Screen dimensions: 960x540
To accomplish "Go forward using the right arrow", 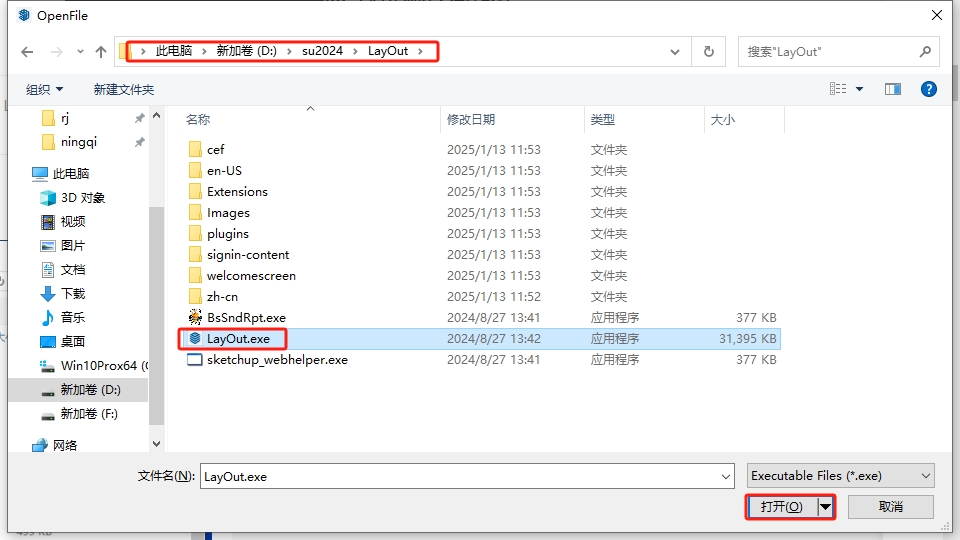I will click(x=56, y=52).
